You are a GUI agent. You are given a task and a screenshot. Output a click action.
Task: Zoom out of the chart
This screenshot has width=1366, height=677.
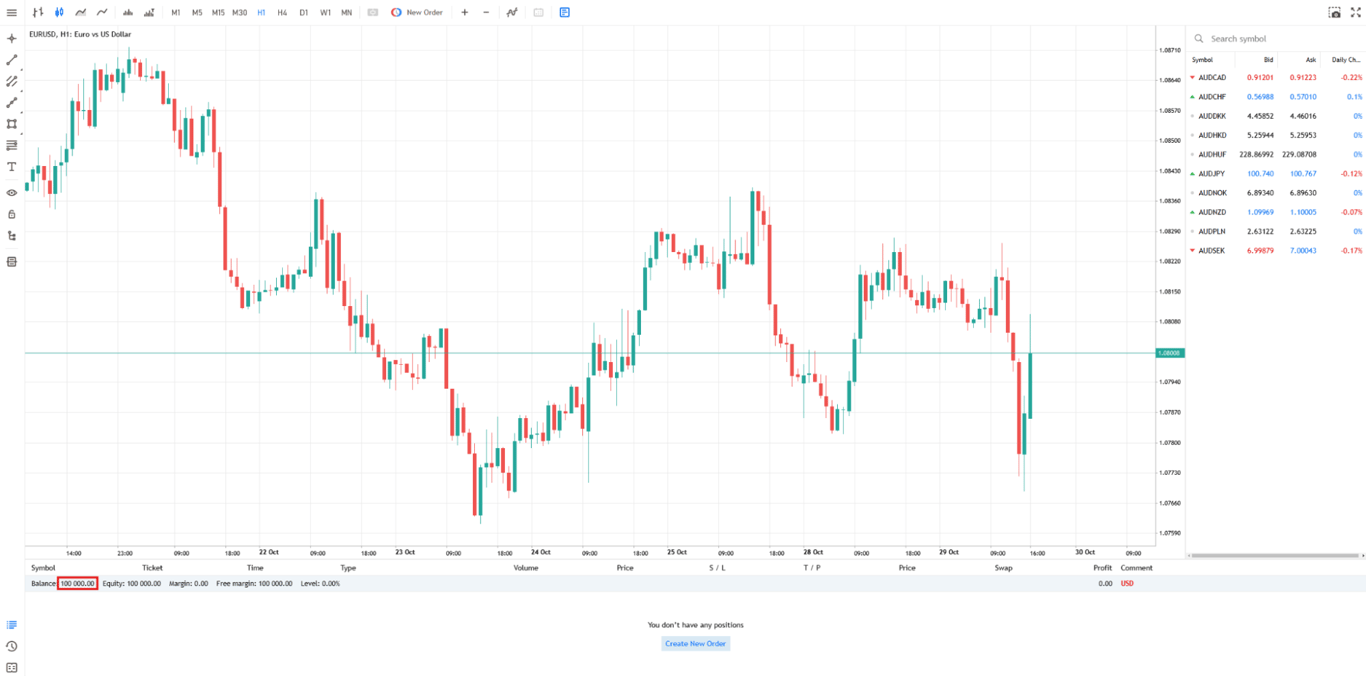pyautogui.click(x=485, y=12)
